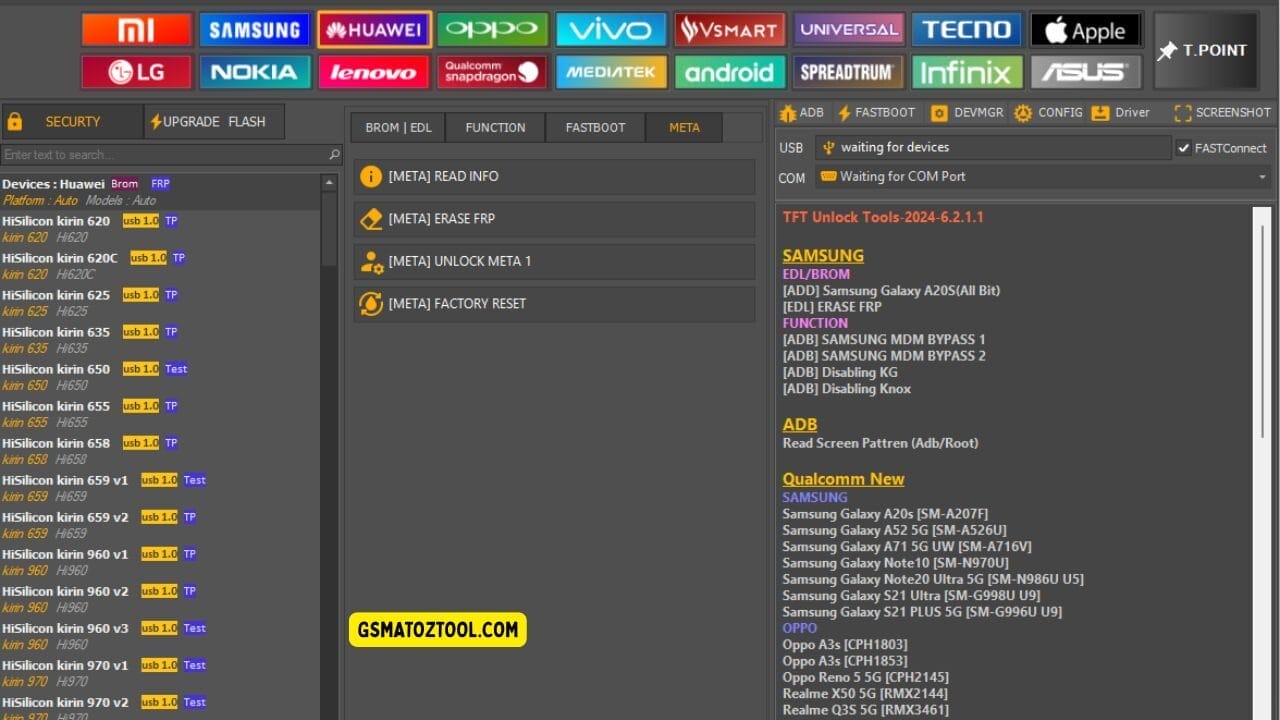Open the UPGRADE FLASH tab
This screenshot has height=720, width=1280.
(x=213, y=120)
